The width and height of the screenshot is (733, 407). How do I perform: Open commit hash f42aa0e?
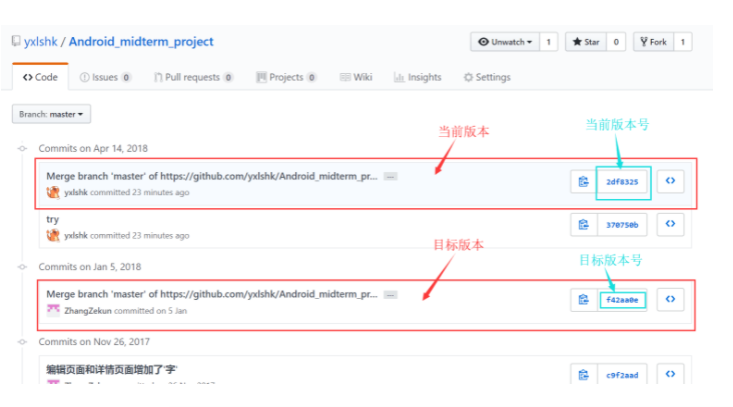tap(622, 300)
